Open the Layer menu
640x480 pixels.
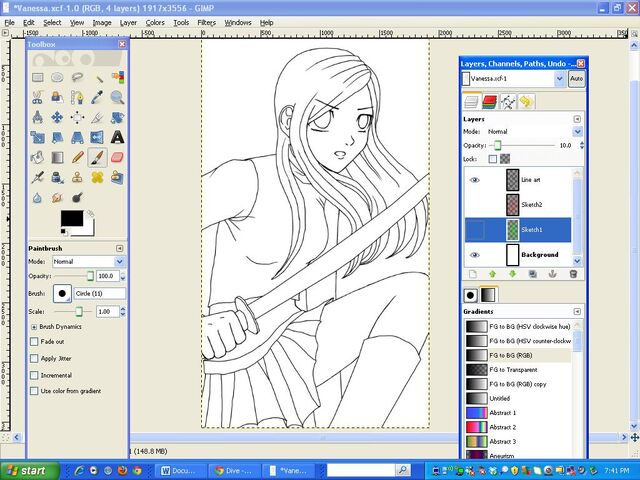128,23
